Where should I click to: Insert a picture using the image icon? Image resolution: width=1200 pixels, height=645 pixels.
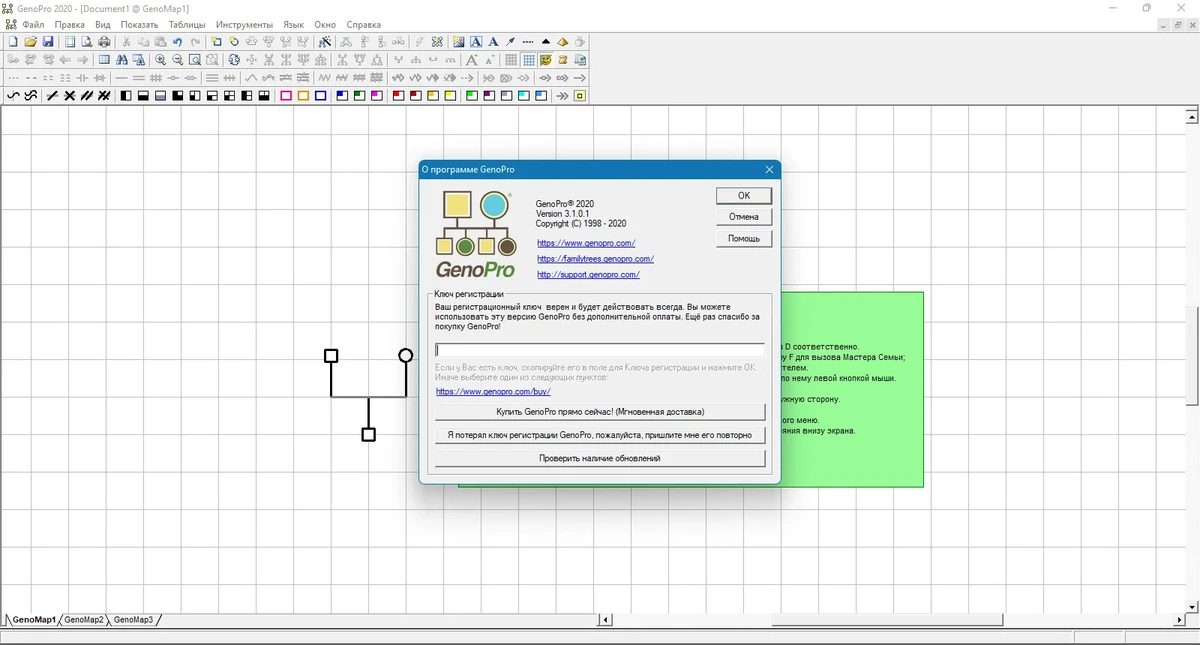[458, 42]
